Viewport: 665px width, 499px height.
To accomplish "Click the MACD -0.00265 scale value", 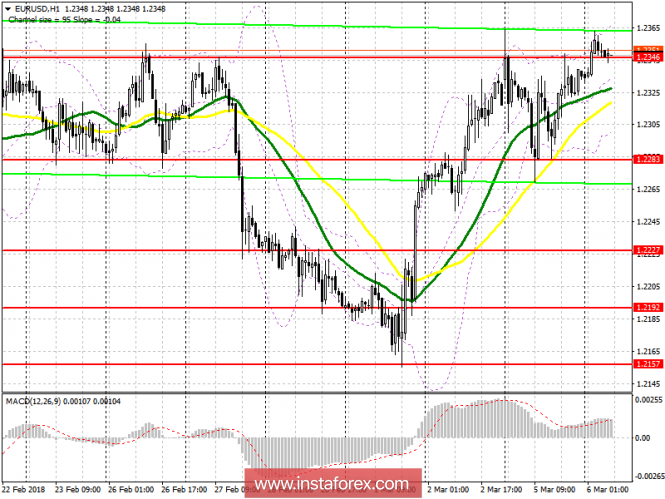I will pyautogui.click(x=649, y=476).
